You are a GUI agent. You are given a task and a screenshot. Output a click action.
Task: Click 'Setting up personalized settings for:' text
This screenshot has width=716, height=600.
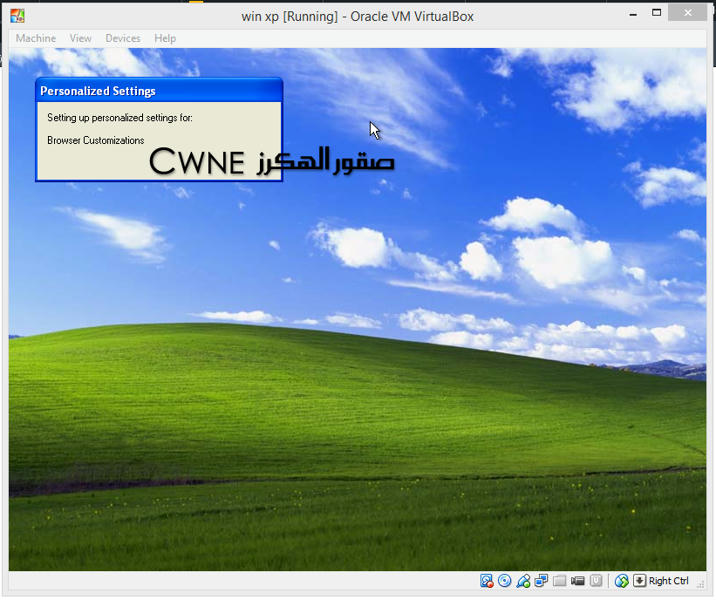click(x=120, y=118)
